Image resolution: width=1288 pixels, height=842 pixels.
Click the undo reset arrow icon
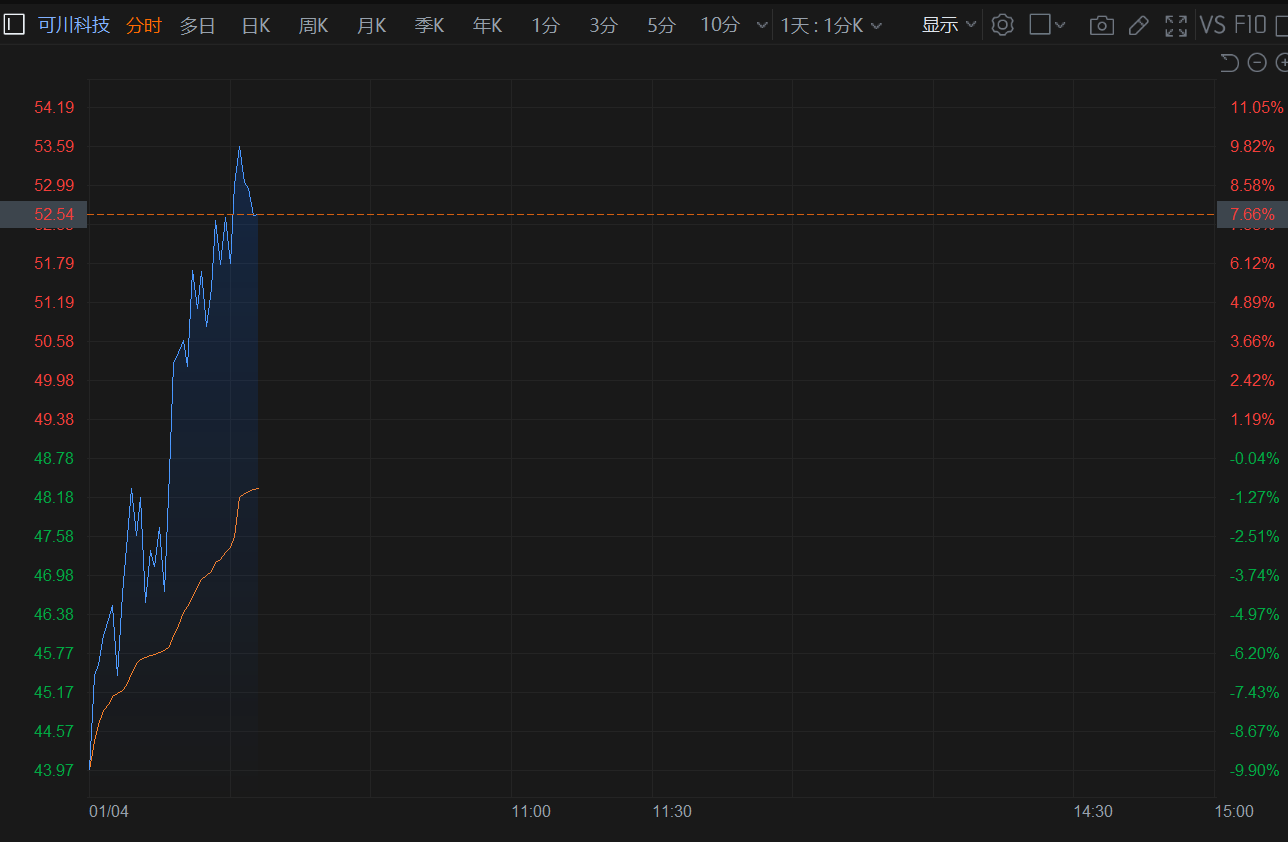tap(1229, 63)
